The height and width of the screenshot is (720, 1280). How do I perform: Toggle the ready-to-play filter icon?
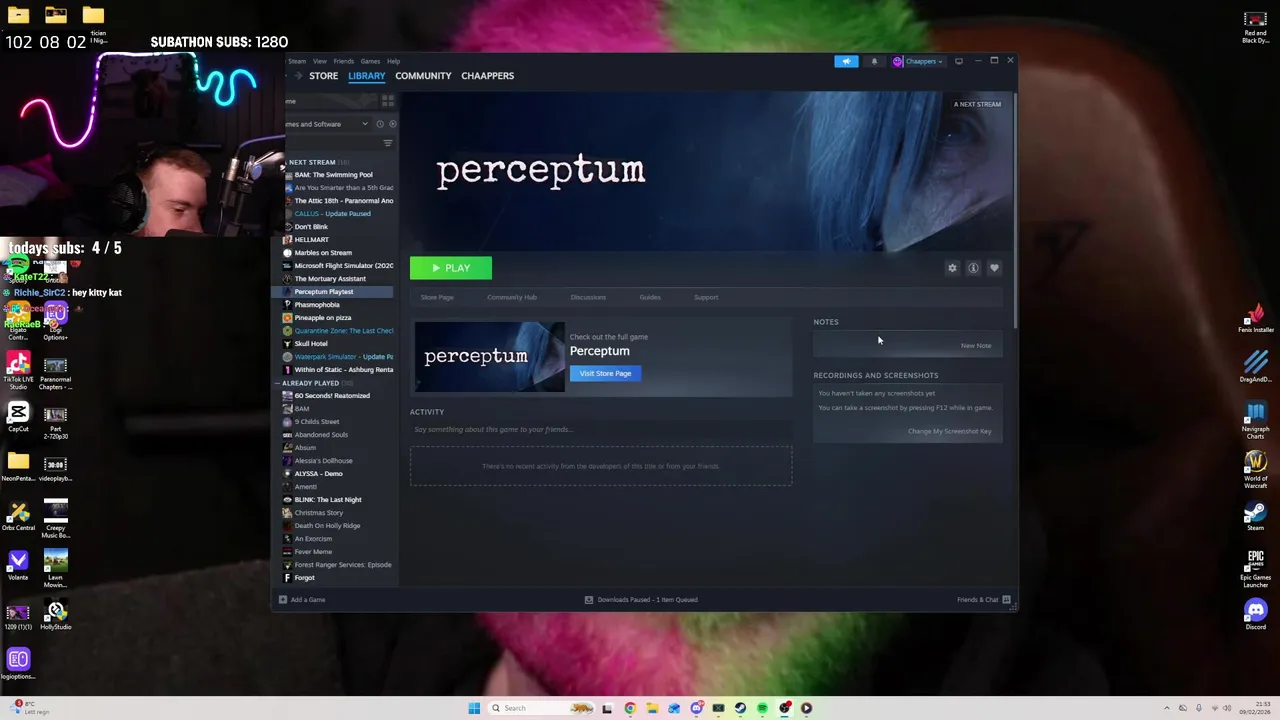pyautogui.click(x=392, y=124)
